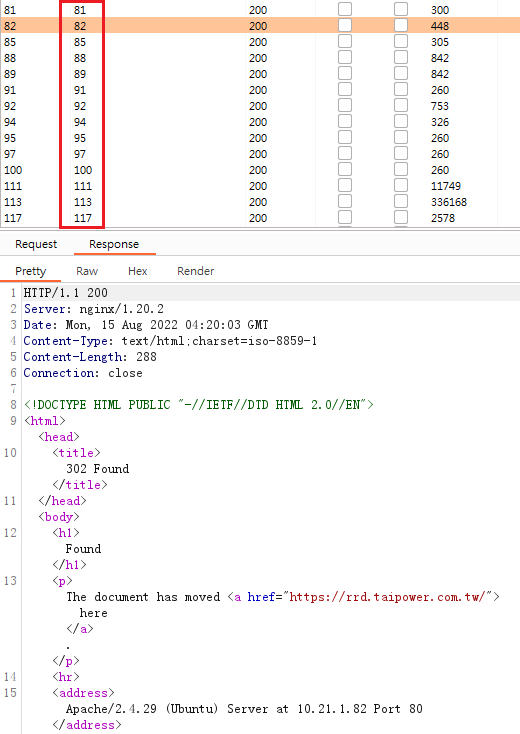520x734 pixels.
Task: Switch to the Request tab
Action: [x=36, y=244]
